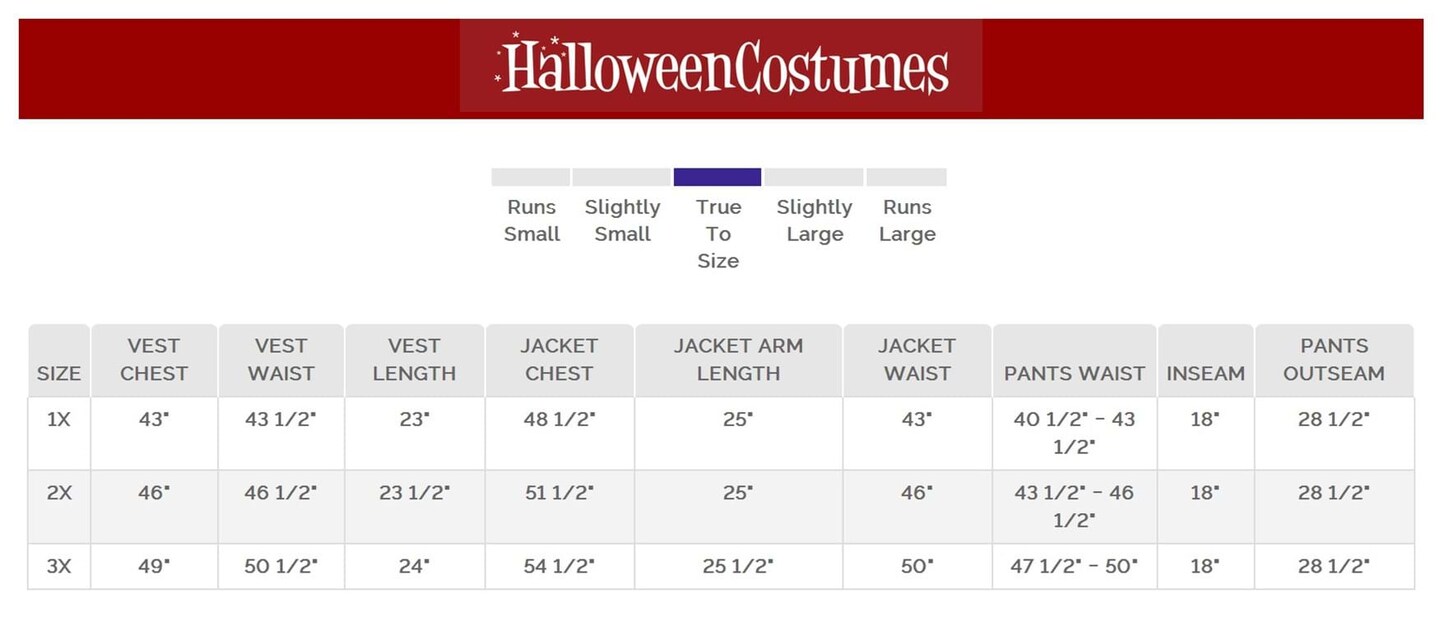
Task: Click the VEST LENGTH header cell
Action: (x=414, y=360)
